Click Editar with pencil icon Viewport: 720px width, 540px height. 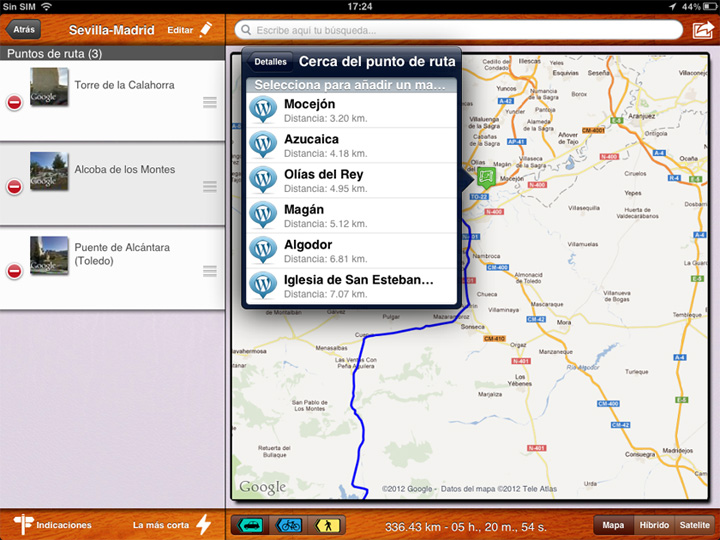click(190, 30)
